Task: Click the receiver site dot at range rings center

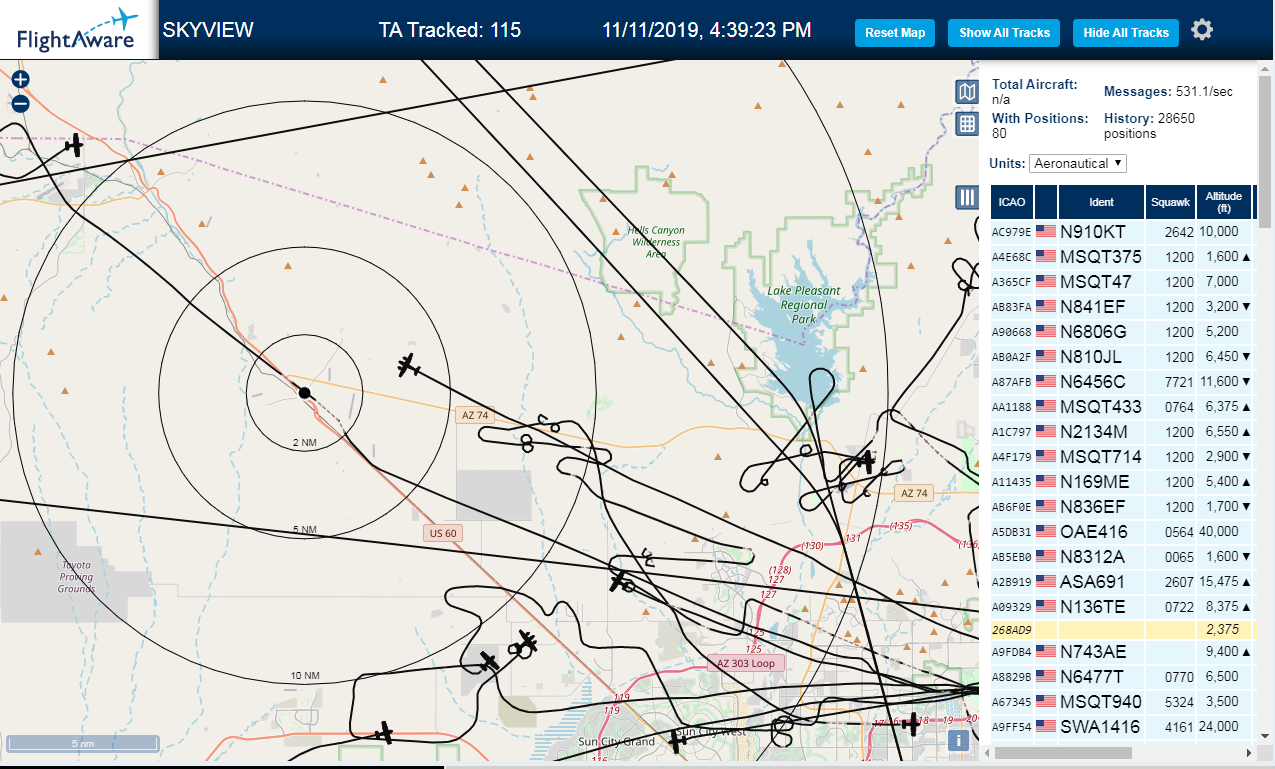Action: pos(304,393)
